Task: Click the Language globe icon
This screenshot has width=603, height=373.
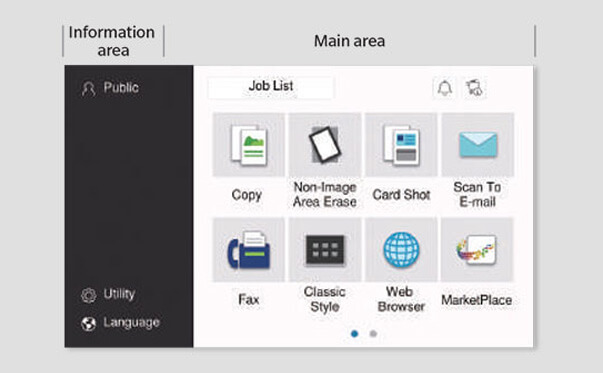Action: click(88, 324)
